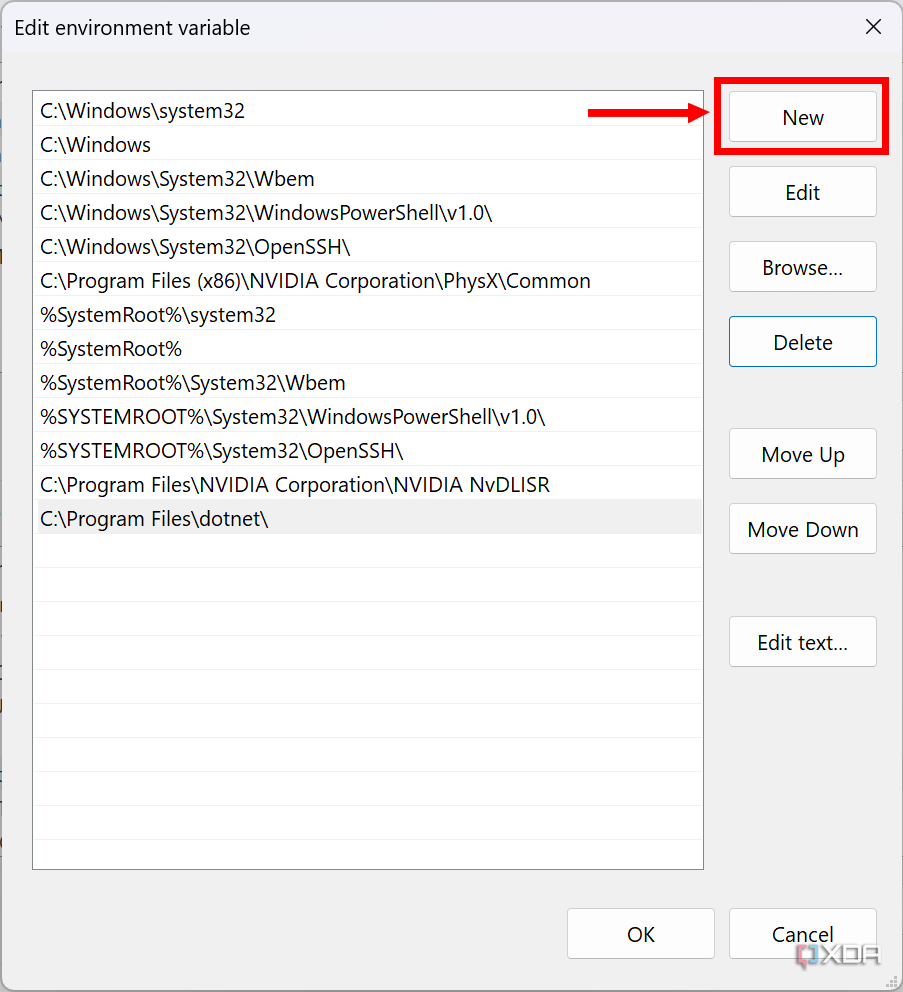The height and width of the screenshot is (992, 903).
Task: Click the New button
Action: click(x=802, y=117)
